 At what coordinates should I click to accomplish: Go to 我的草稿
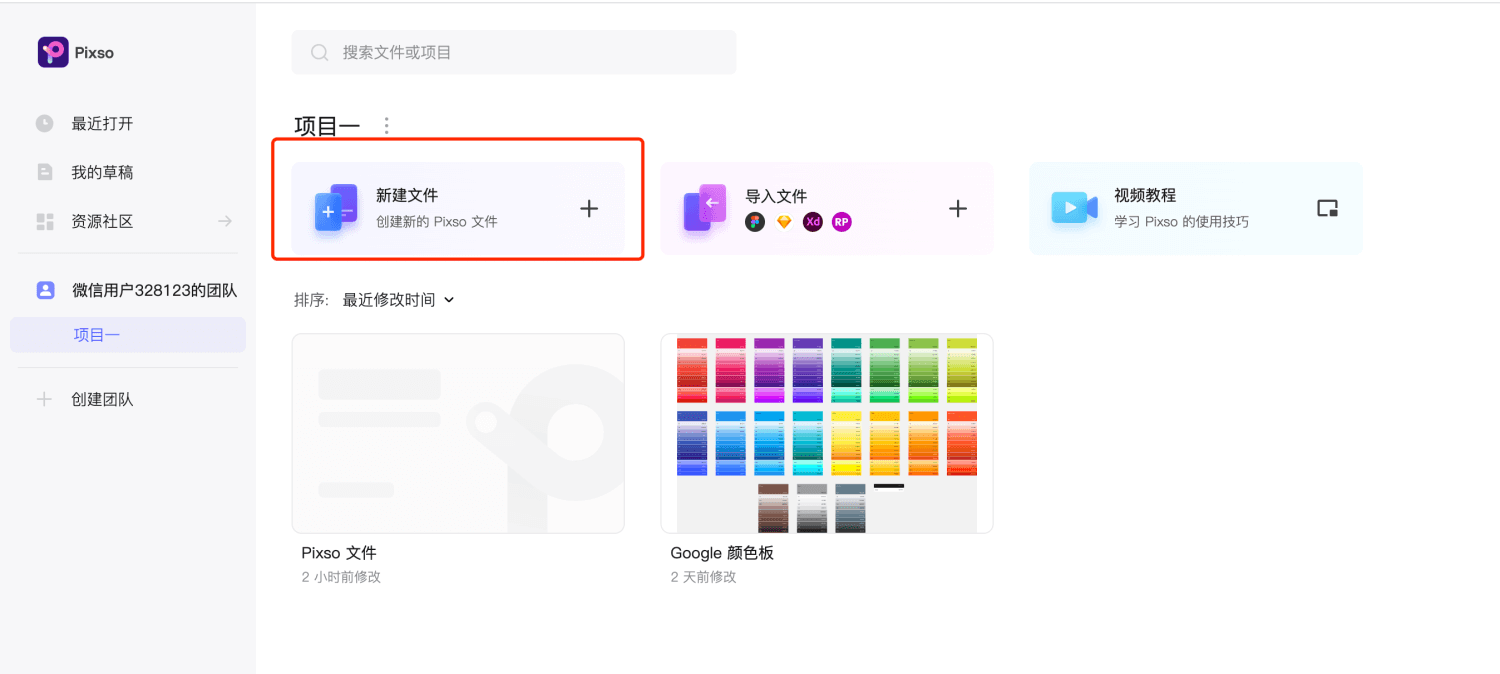[x=102, y=172]
